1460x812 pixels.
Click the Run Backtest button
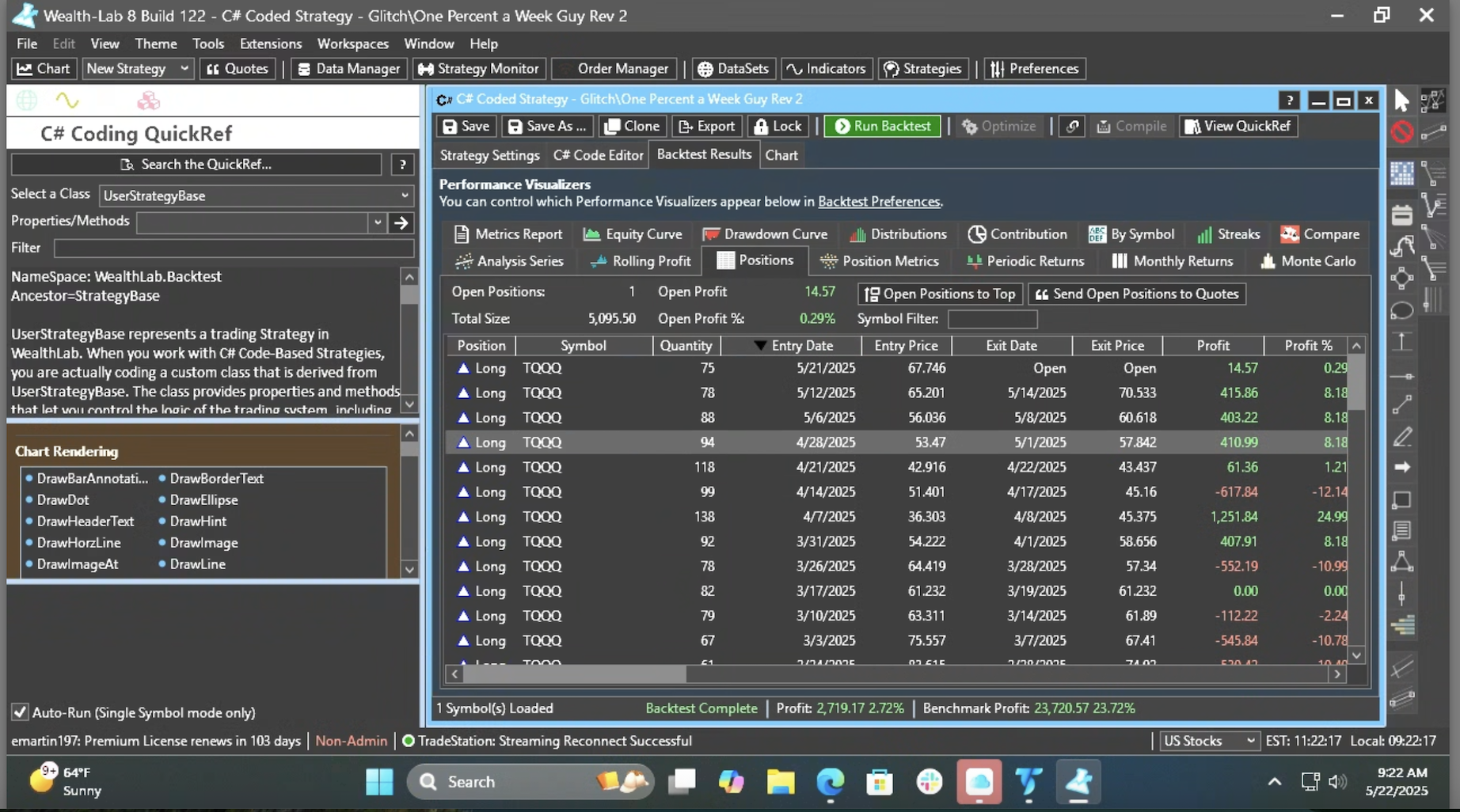pyautogui.click(x=882, y=127)
